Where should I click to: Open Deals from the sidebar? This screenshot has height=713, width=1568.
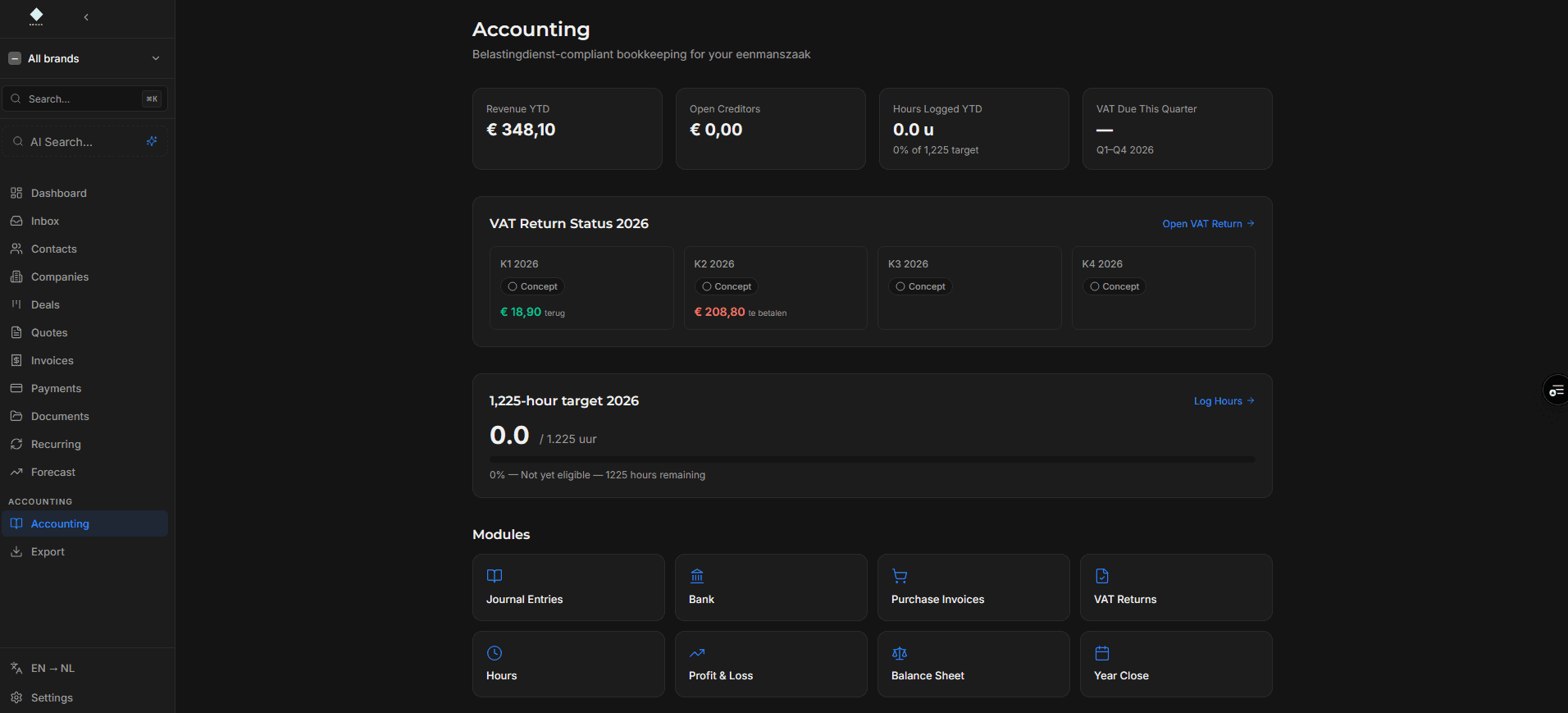[x=84, y=304]
